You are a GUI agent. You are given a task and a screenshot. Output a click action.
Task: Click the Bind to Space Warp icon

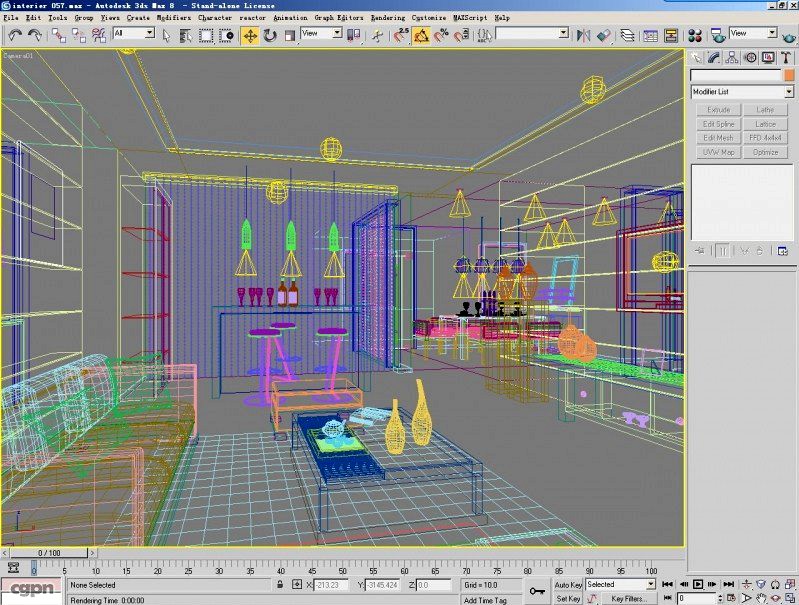[99, 36]
